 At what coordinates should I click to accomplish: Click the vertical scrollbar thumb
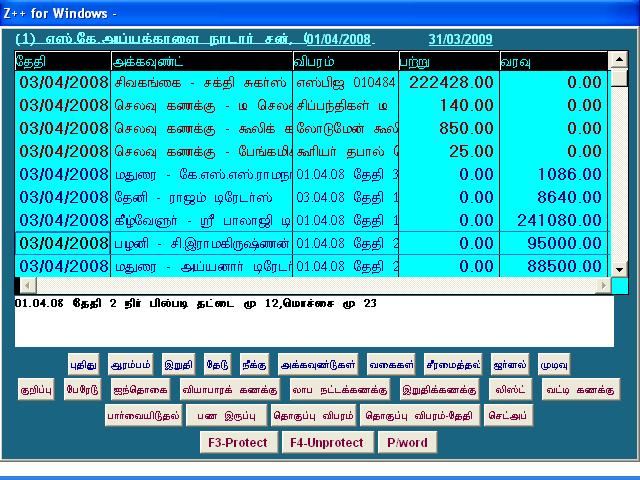[x=619, y=78]
